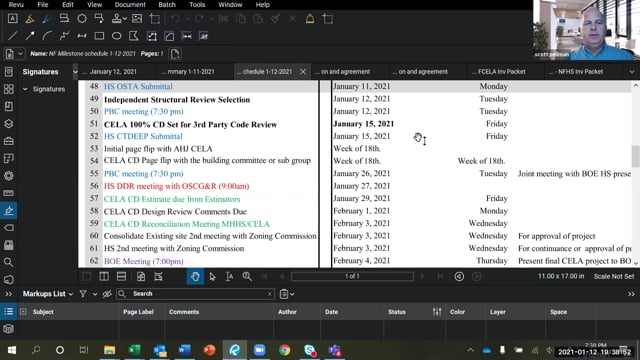Switch to the January 12, 2021 tab
Screen dimensions: 640x360
113,72
